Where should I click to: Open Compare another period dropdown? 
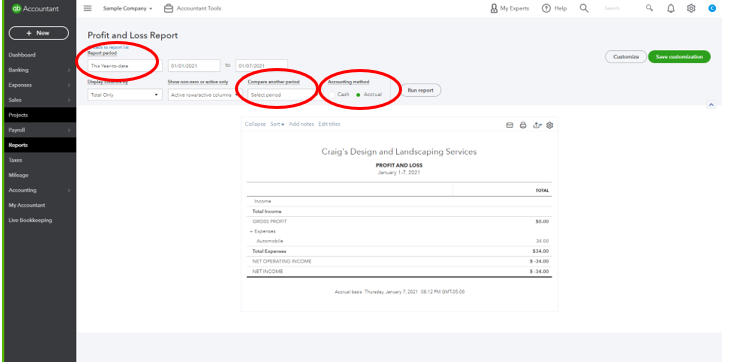point(282,95)
